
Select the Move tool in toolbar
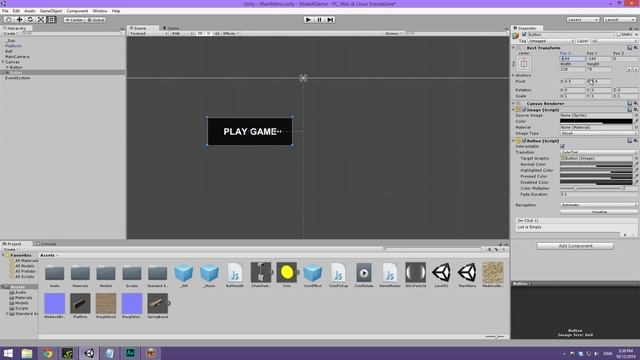[19, 20]
